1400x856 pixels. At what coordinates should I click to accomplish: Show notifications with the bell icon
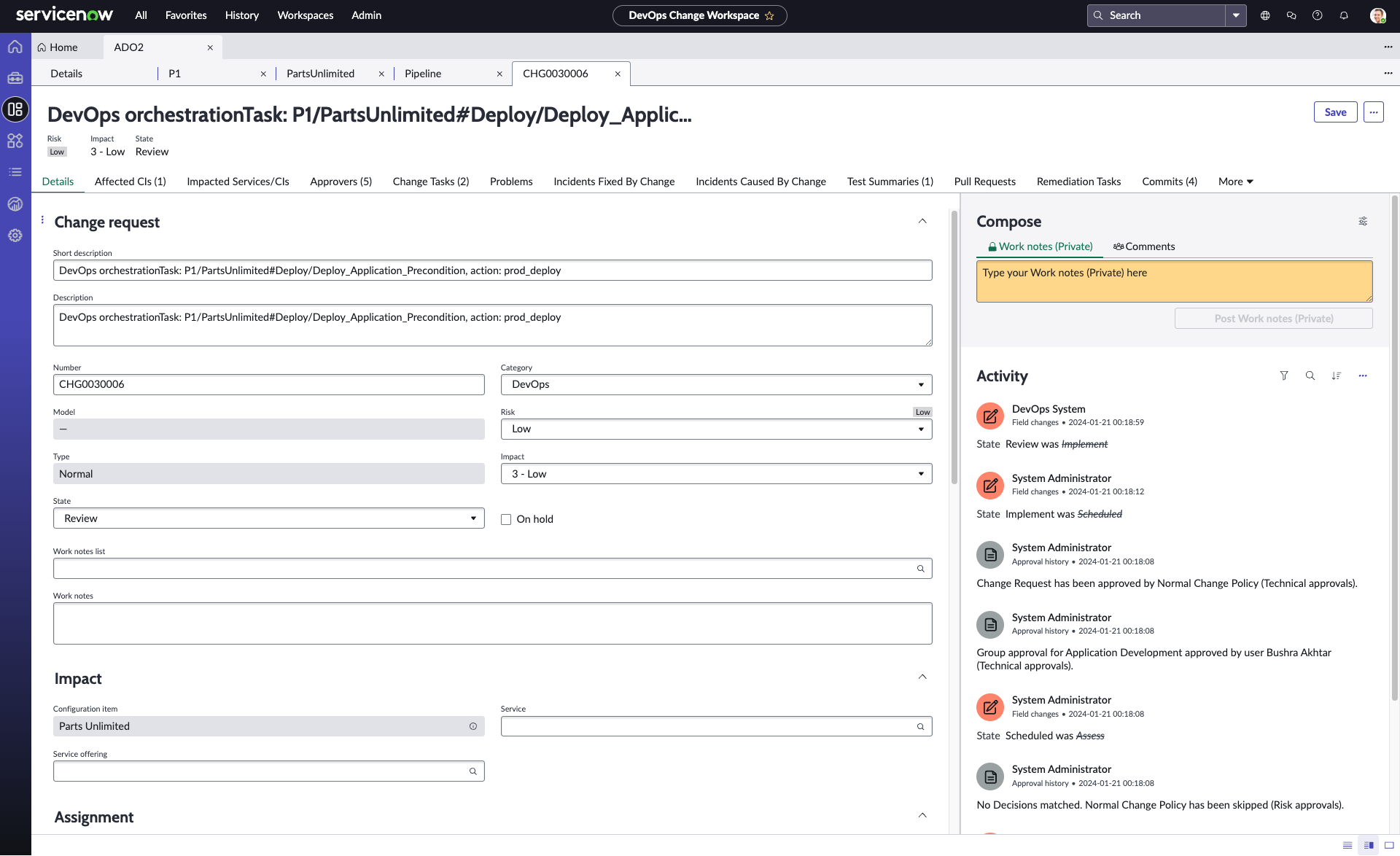coord(1344,15)
